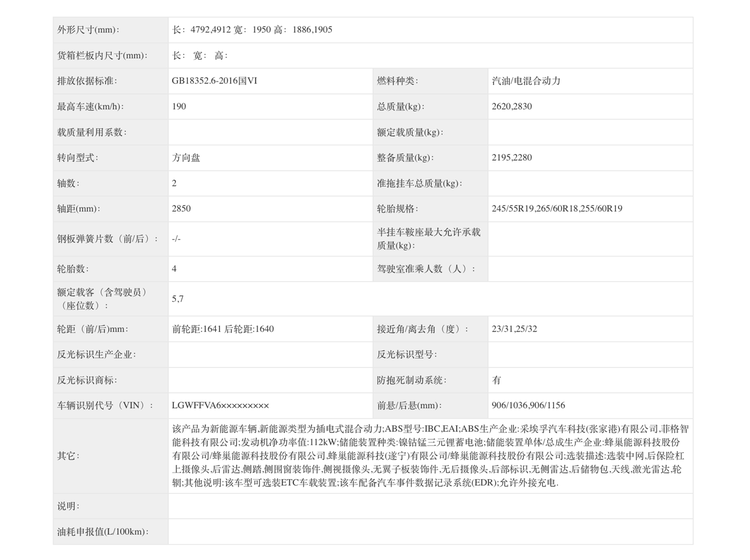Select the curb weight value 2195,2280
750x560 pixels.
coord(512,158)
